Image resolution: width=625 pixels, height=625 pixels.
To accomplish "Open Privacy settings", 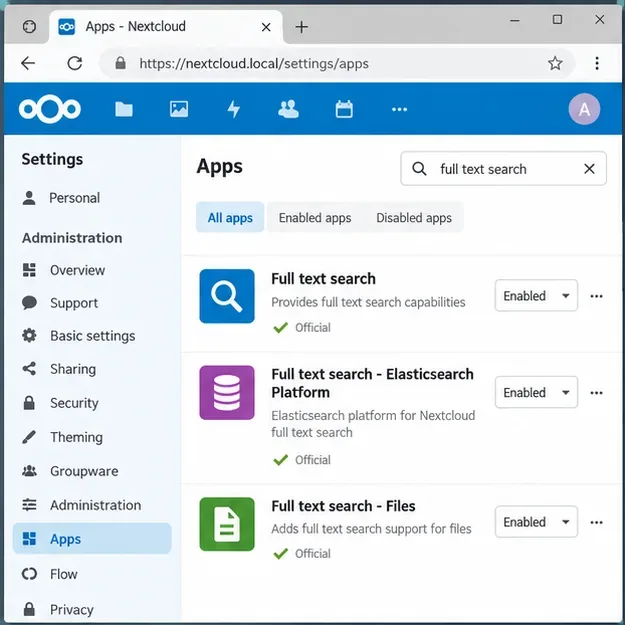I will 92,609.
